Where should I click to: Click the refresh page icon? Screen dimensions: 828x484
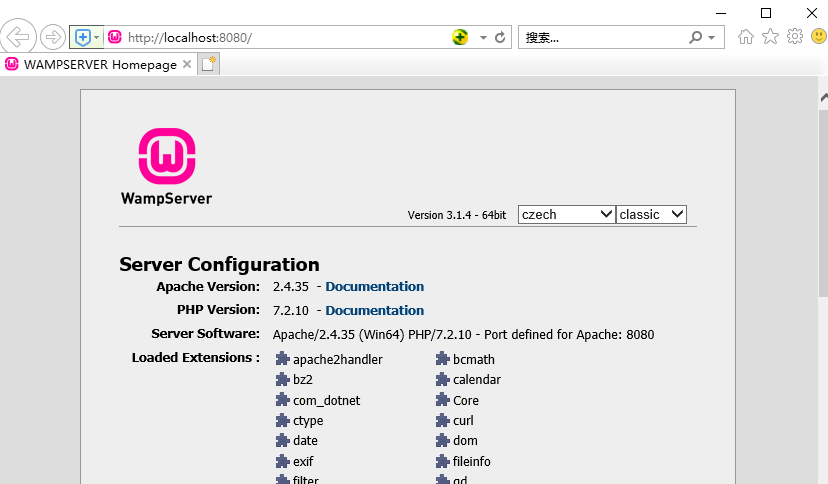[x=500, y=37]
